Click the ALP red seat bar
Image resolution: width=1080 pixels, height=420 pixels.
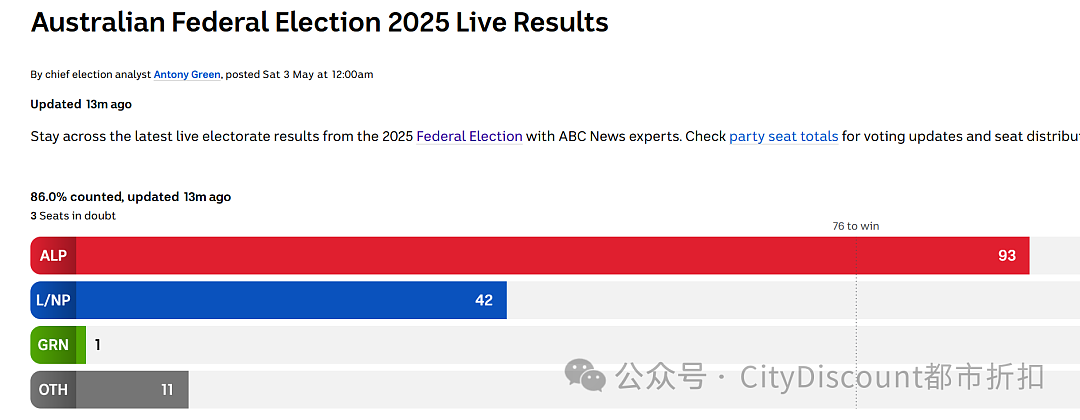click(x=530, y=255)
